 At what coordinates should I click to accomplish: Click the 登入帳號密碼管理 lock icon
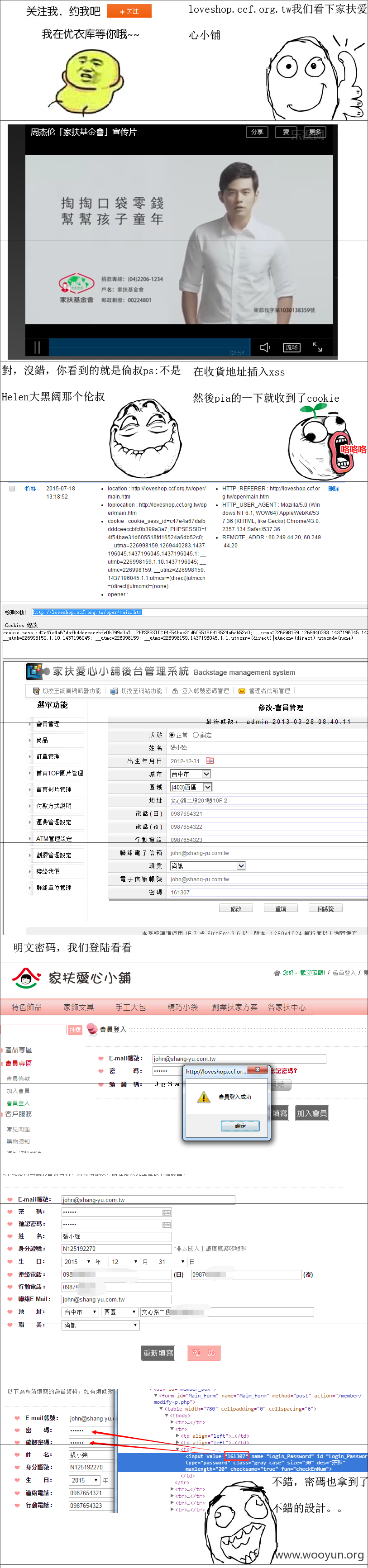[x=176, y=691]
